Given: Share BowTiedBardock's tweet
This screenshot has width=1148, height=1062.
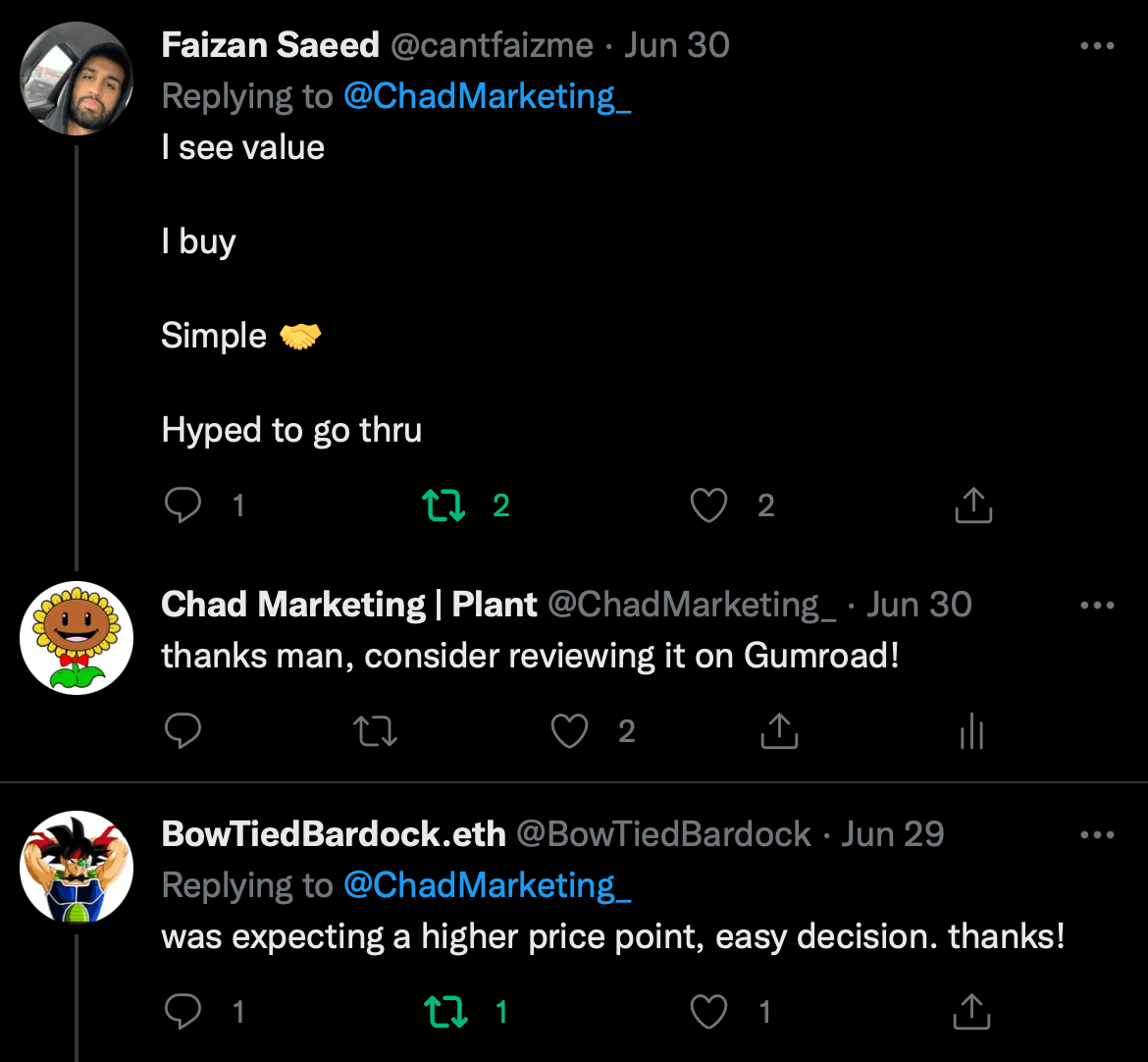Looking at the screenshot, I should point(973,1012).
